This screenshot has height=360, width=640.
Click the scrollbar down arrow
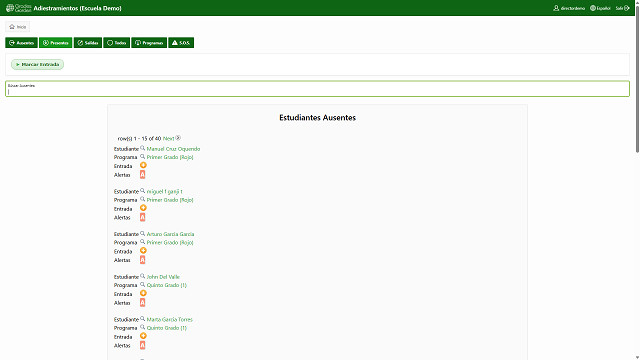tap(638, 358)
